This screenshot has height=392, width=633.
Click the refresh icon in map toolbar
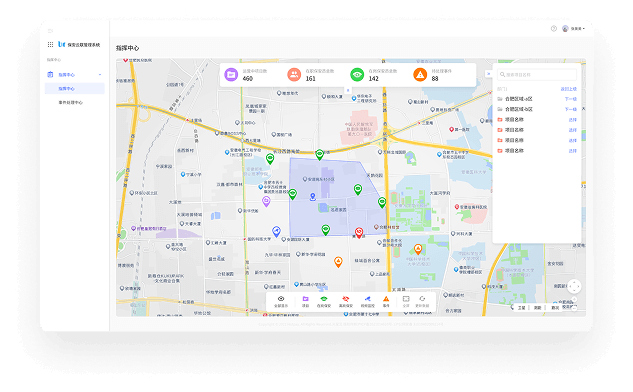pyautogui.click(x=422, y=301)
